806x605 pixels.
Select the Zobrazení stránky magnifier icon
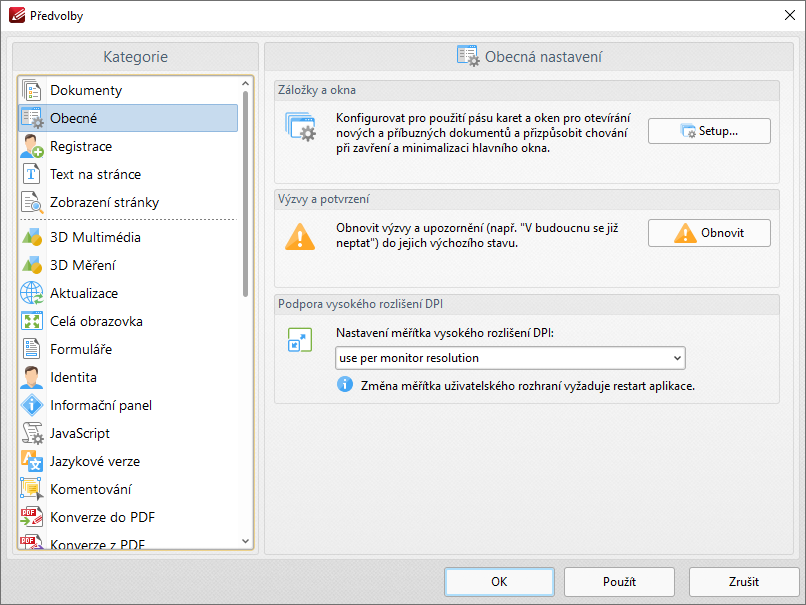[x=32, y=203]
